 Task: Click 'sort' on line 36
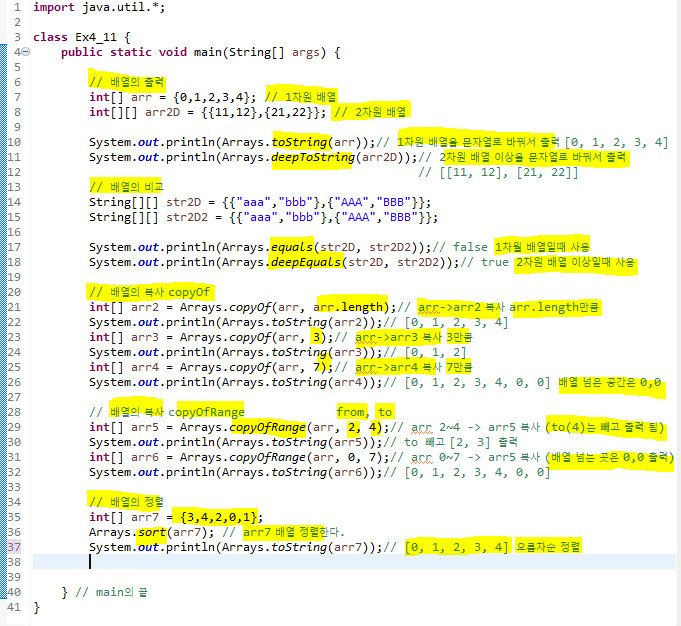[152, 532]
